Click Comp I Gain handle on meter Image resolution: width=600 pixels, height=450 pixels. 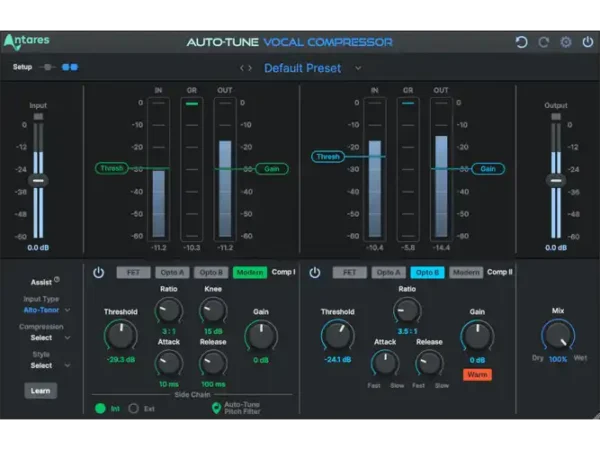click(272, 169)
